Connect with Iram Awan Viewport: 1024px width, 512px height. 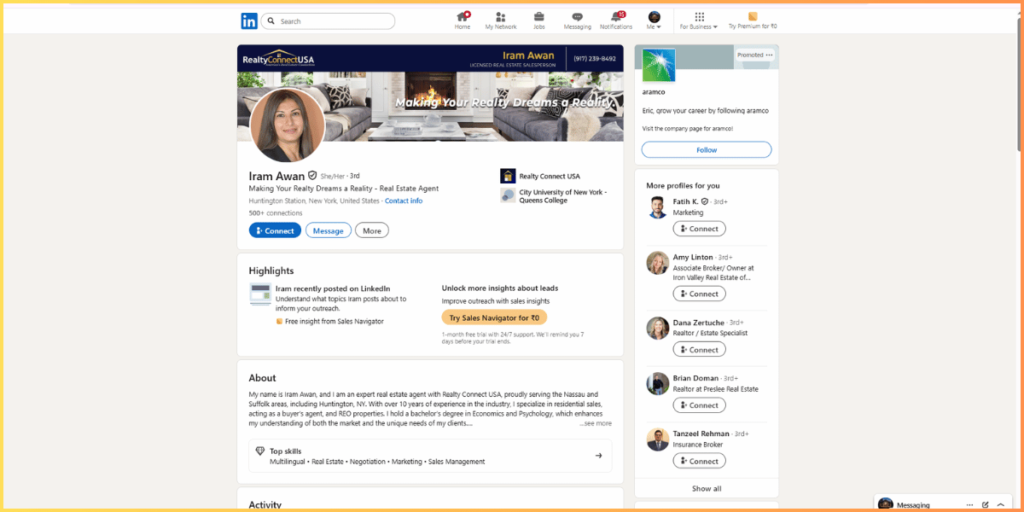tap(274, 230)
